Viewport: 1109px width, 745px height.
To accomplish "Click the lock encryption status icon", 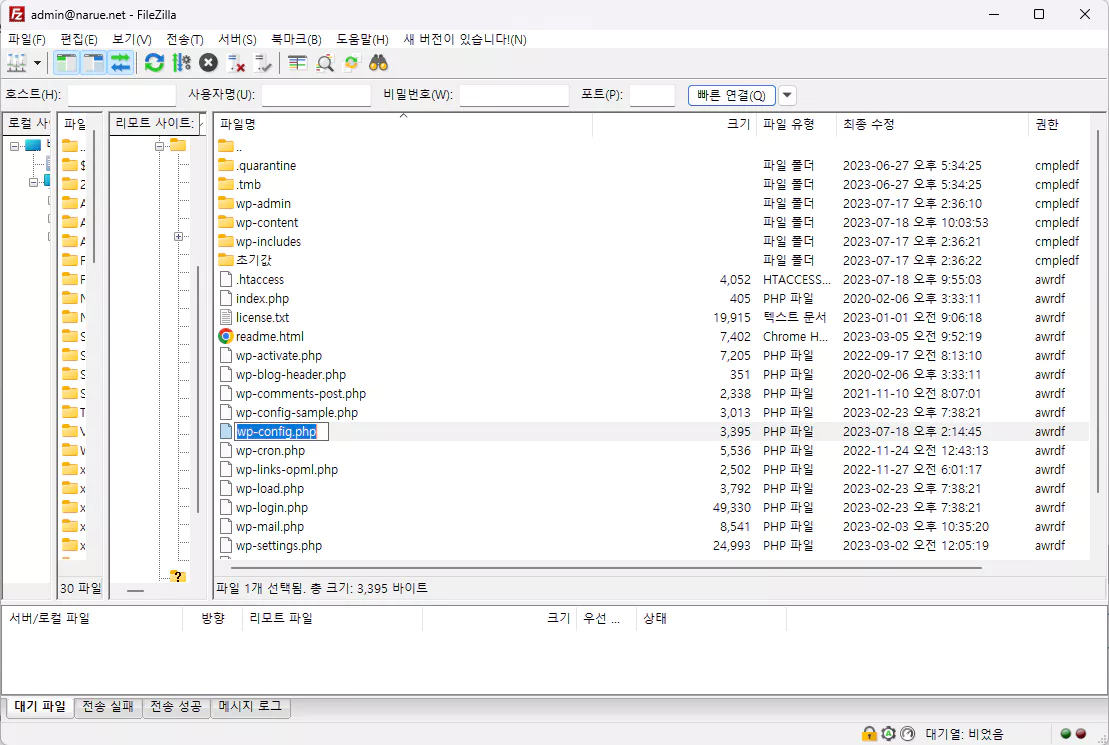I will click(x=869, y=734).
